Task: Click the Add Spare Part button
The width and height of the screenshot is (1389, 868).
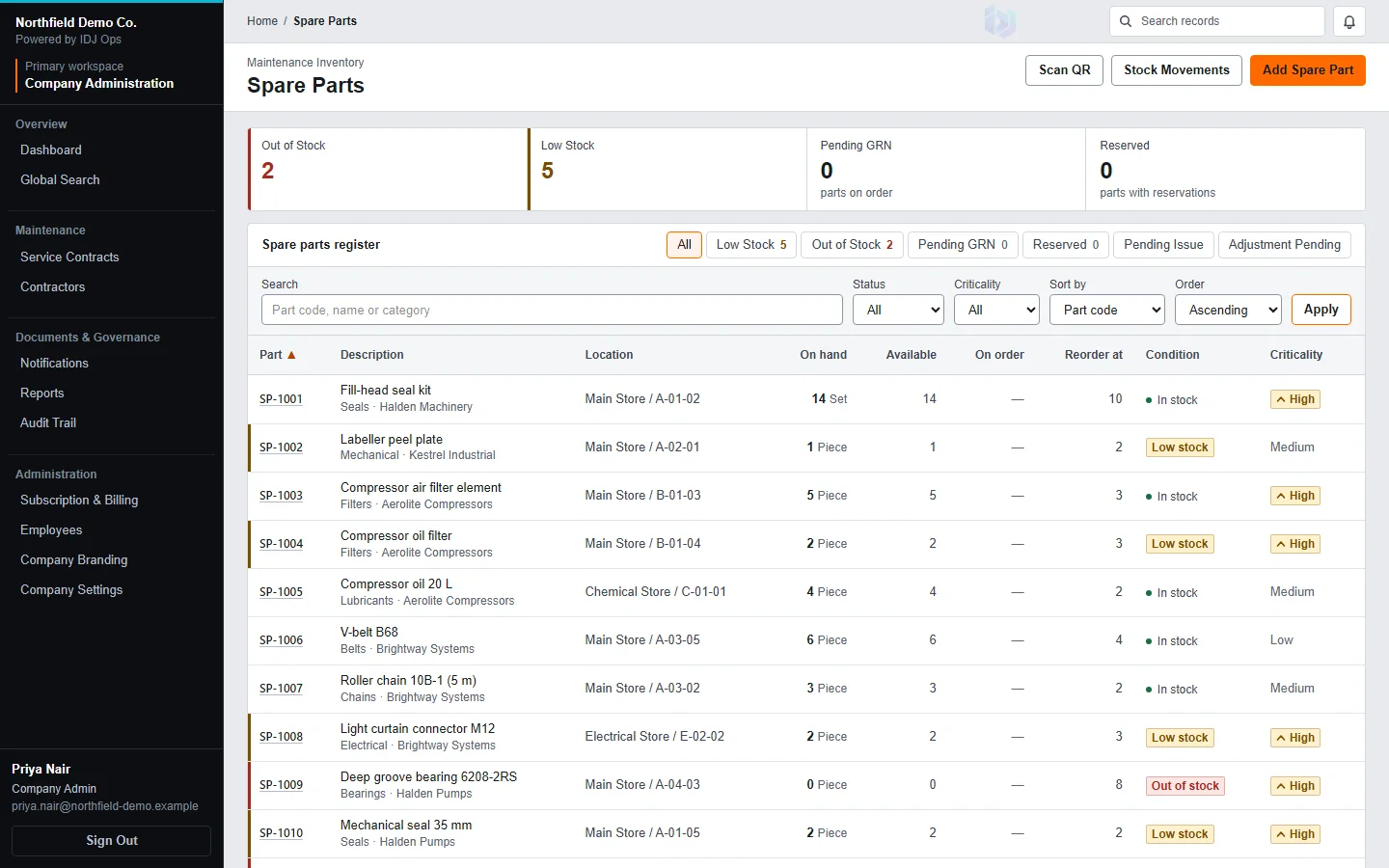Action: pyautogui.click(x=1308, y=70)
